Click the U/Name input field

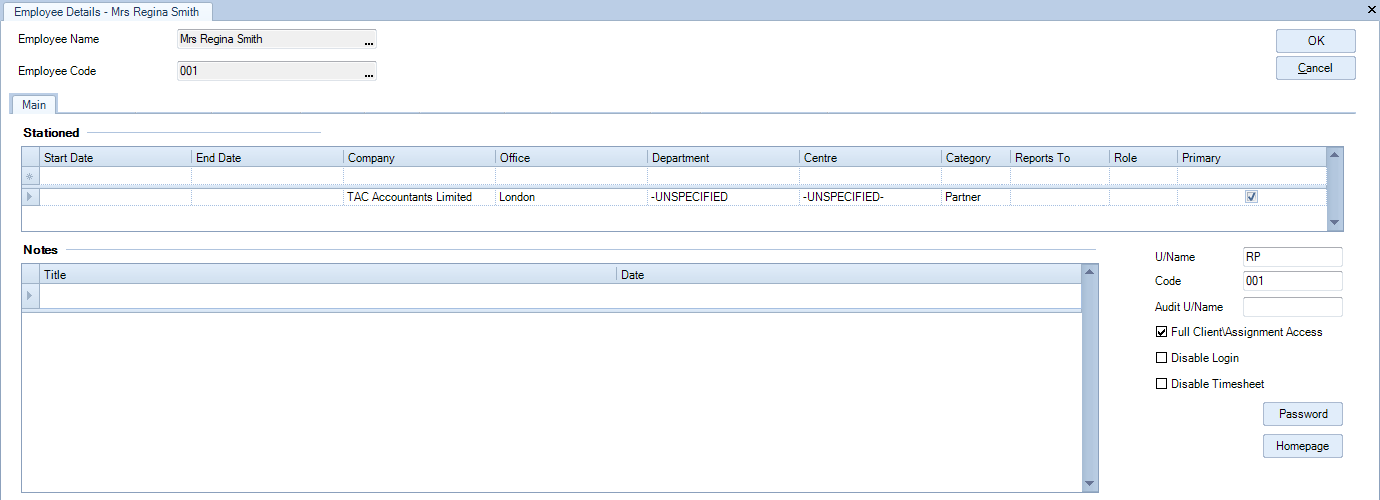tap(1292, 257)
